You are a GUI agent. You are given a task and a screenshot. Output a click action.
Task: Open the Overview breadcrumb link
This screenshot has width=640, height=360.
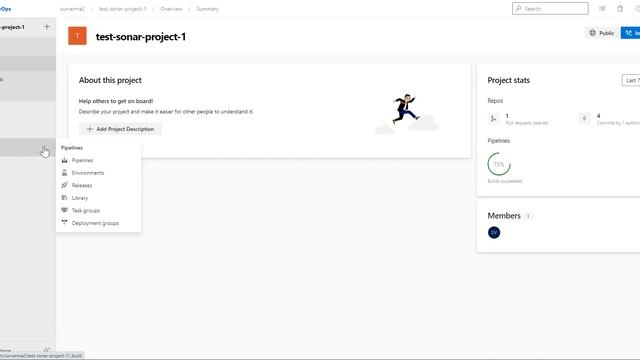(x=171, y=9)
